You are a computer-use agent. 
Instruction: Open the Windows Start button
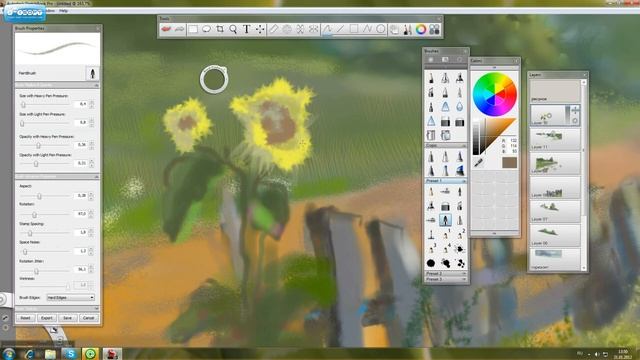click(x=8, y=353)
